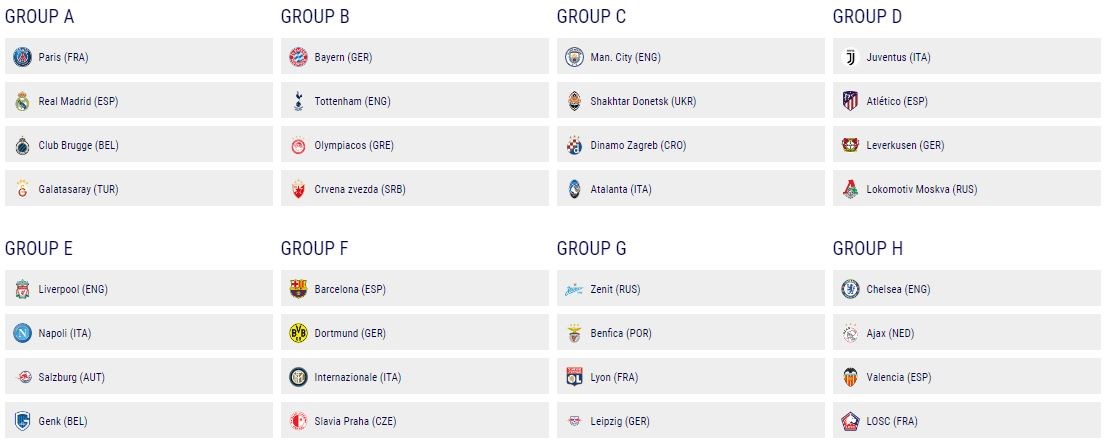
Task: Open the Man. City (ENG) team link
Action: pyautogui.click(x=625, y=57)
